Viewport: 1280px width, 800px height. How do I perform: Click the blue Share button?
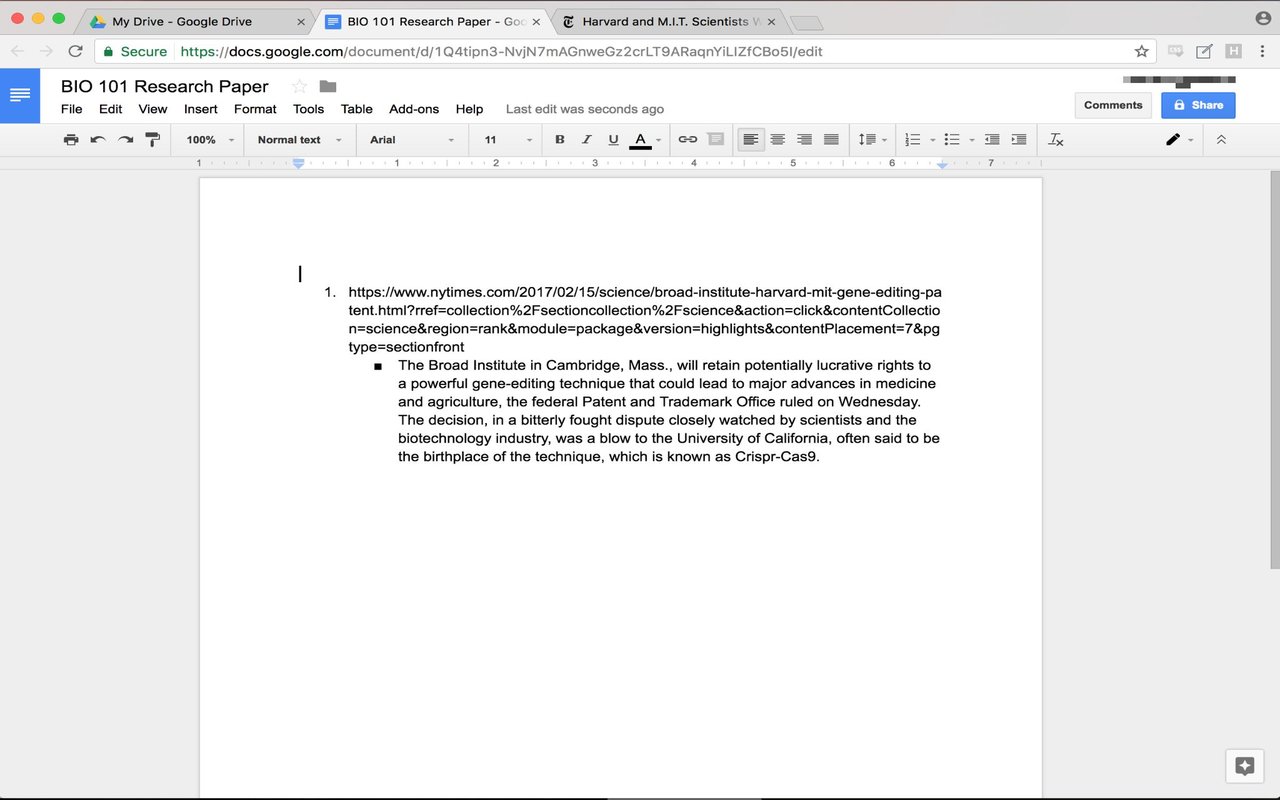pyautogui.click(x=1198, y=105)
